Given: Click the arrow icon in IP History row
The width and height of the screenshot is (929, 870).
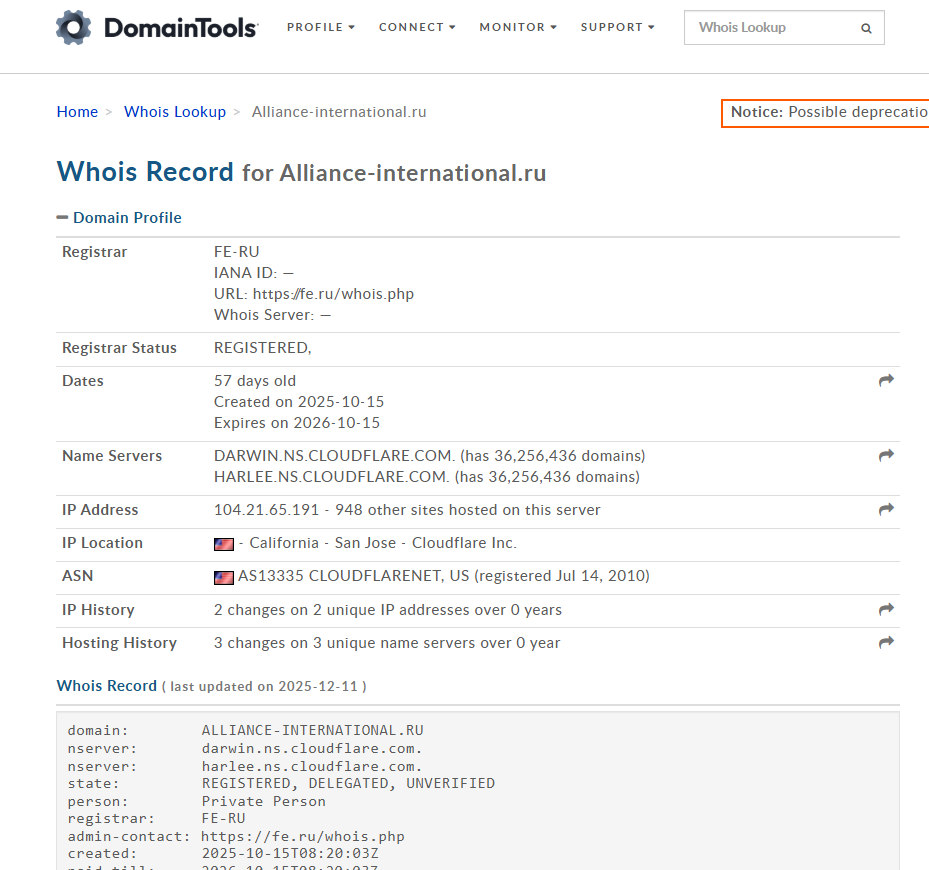Looking at the screenshot, I should click(x=886, y=610).
